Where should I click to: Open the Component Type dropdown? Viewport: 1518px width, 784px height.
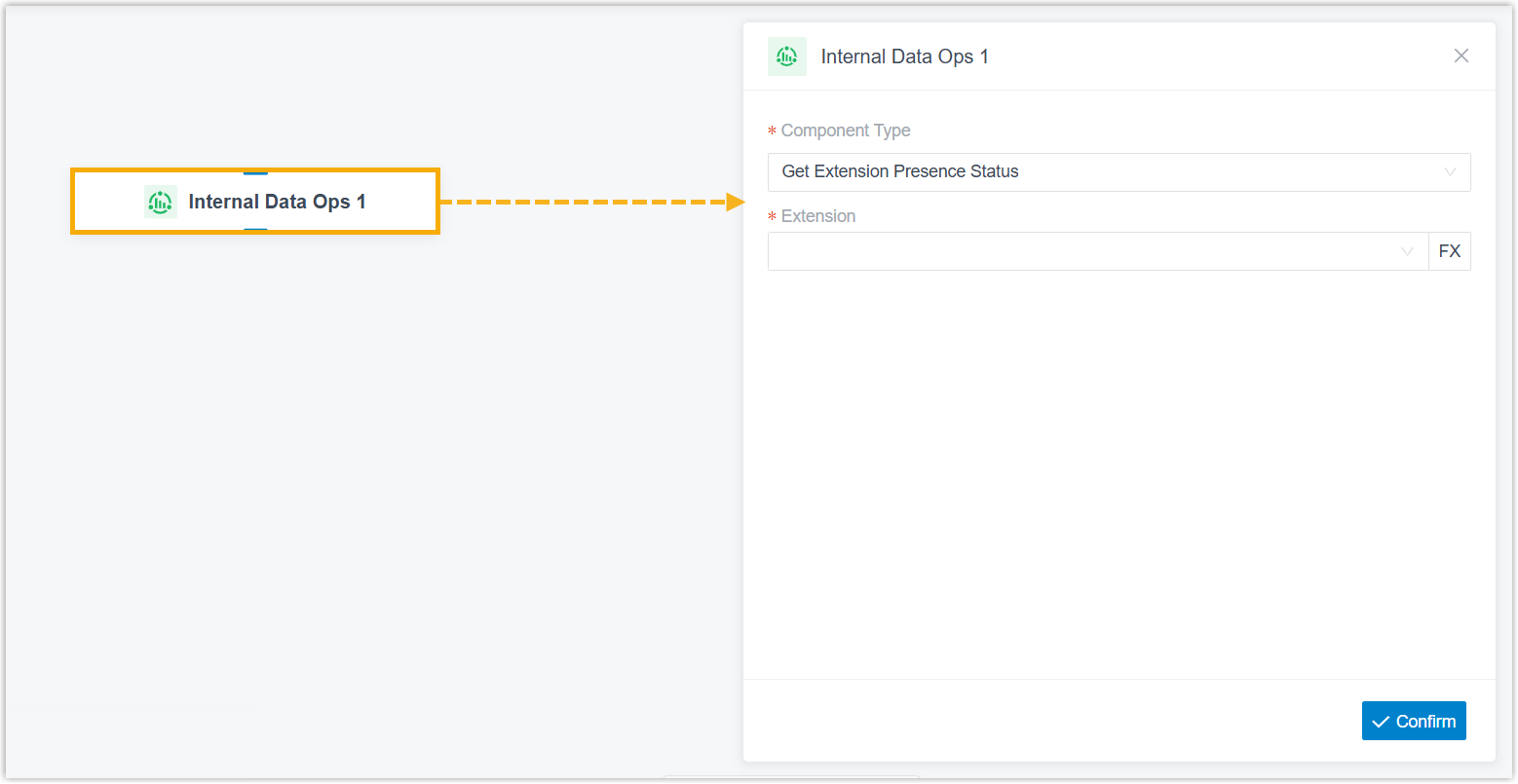click(x=1119, y=172)
